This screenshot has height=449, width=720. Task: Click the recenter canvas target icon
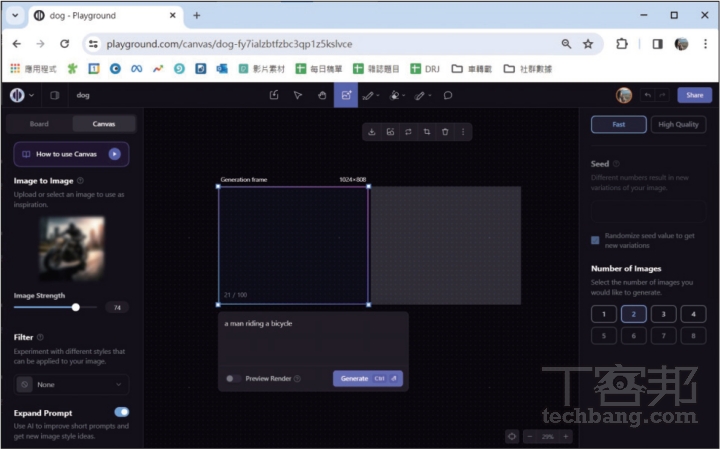pos(512,436)
